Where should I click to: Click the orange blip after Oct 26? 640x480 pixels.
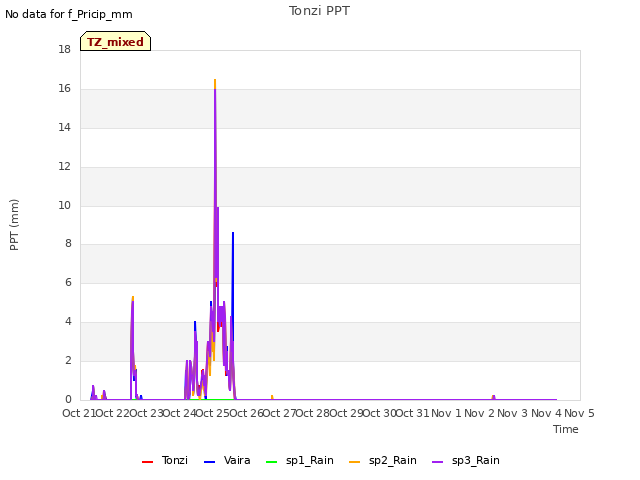pos(272,397)
